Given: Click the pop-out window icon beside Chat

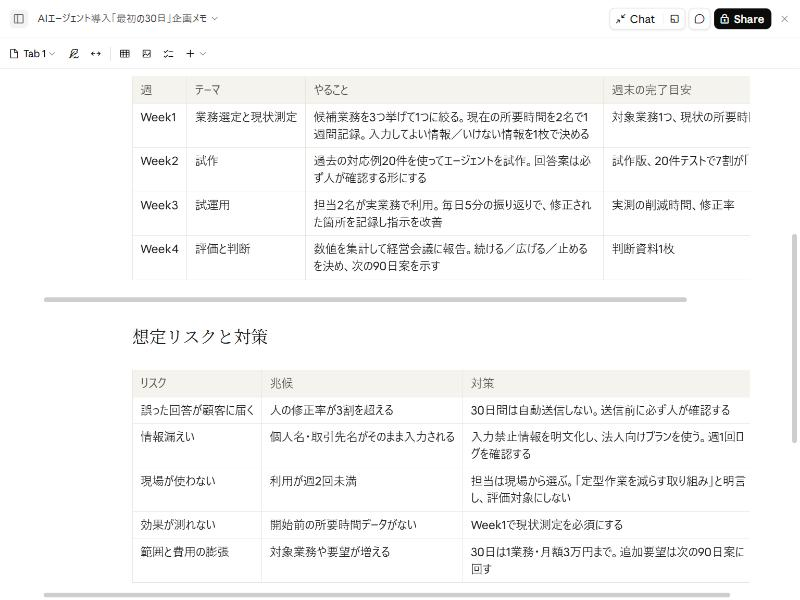Looking at the screenshot, I should [674, 19].
